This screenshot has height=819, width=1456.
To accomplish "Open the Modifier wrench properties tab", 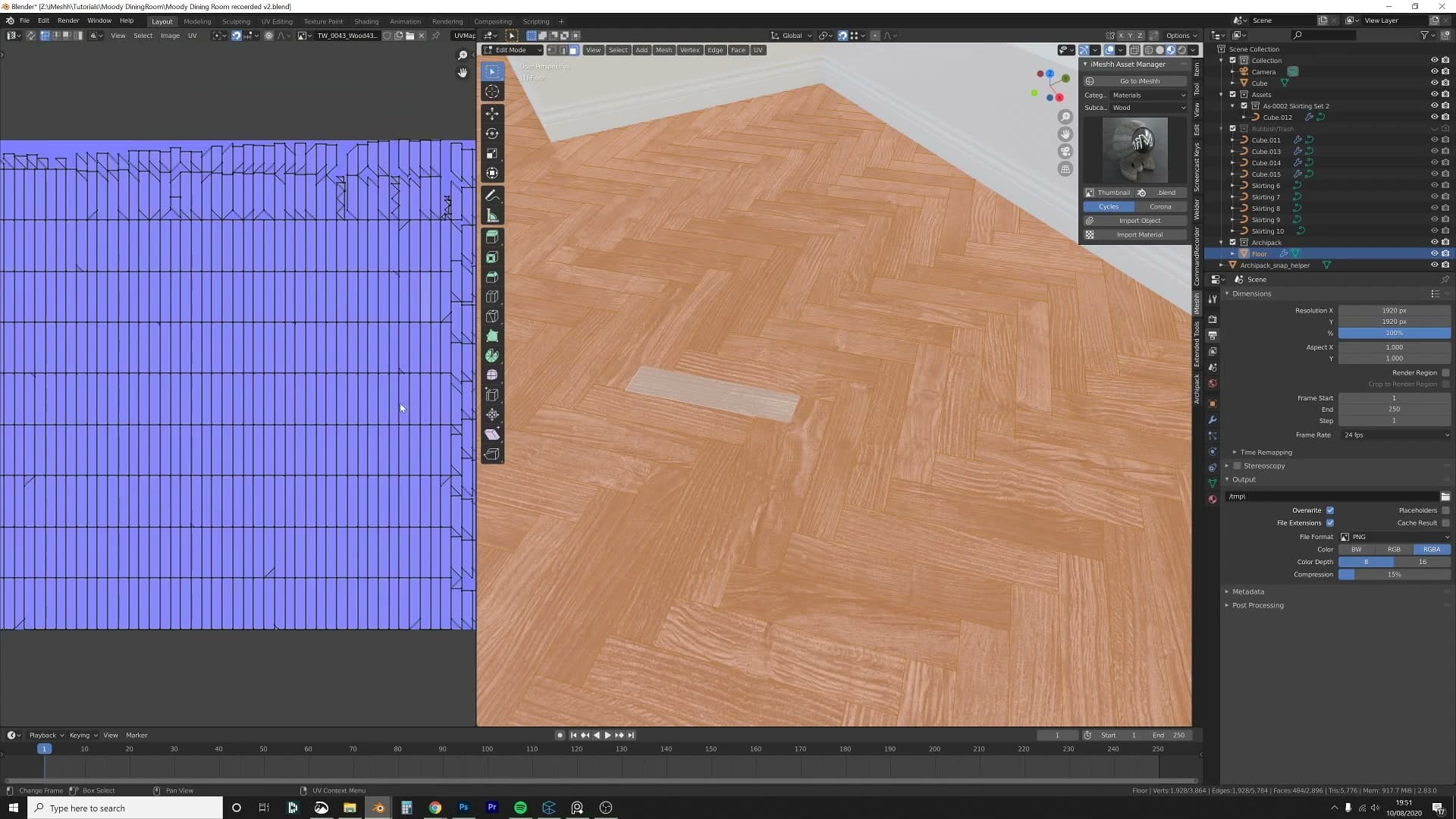I will [x=1213, y=419].
